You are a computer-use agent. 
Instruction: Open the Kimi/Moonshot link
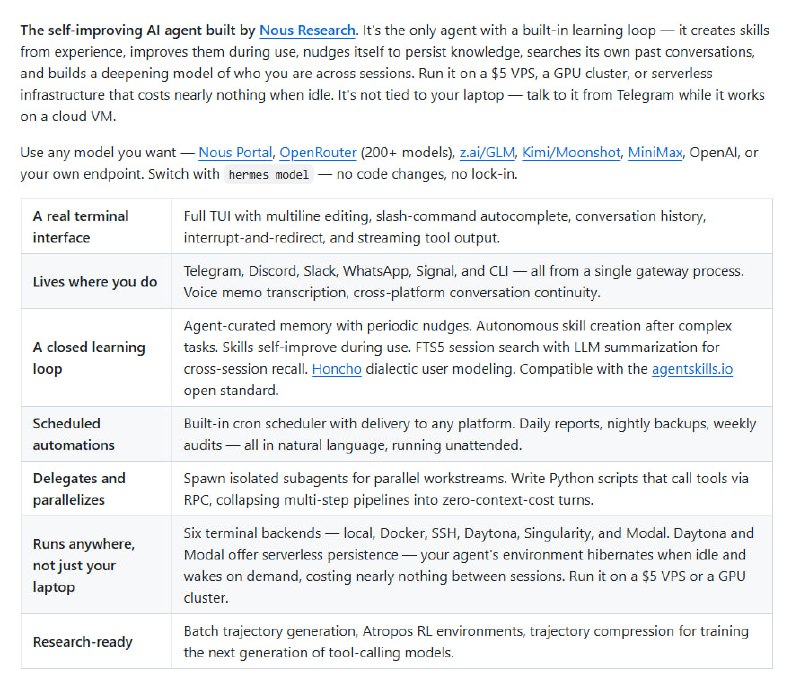(x=570, y=152)
